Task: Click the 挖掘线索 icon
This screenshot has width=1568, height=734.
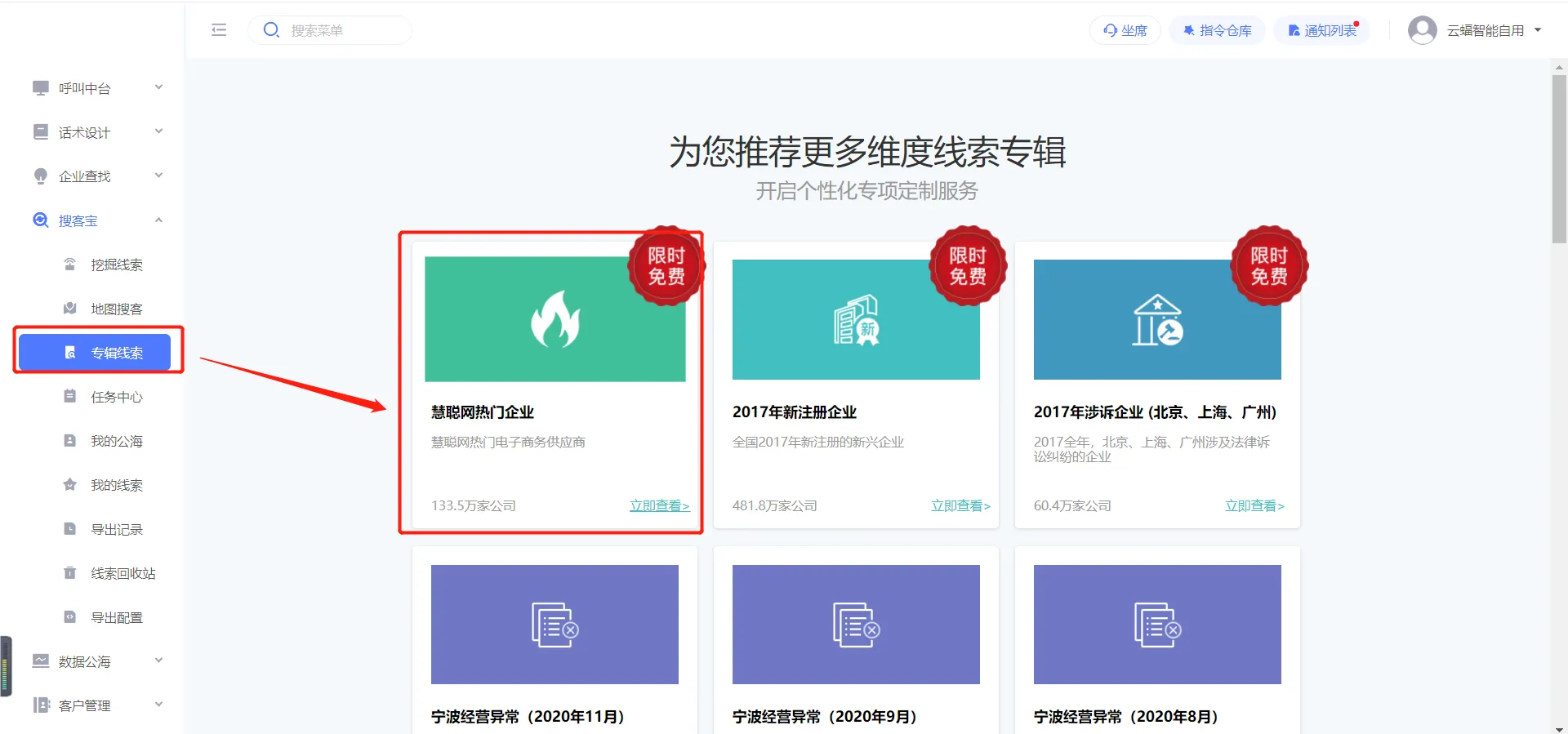Action: [70, 264]
